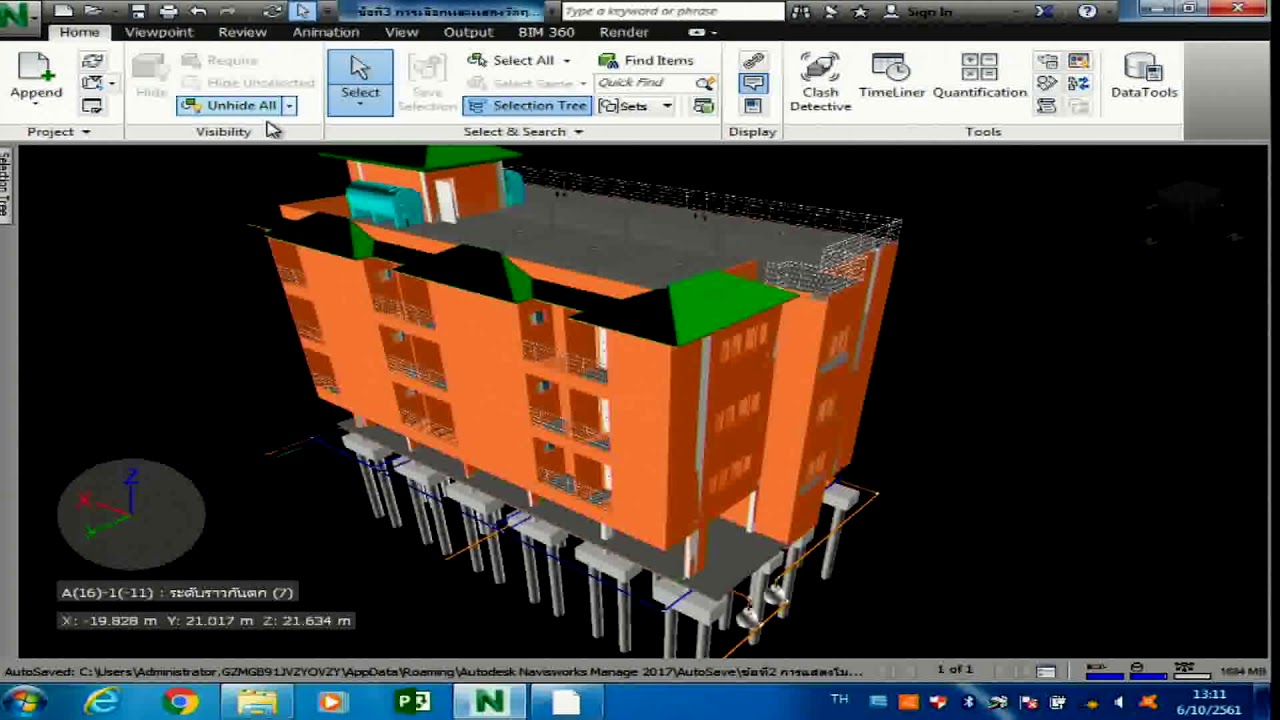Switch to the BIM 360 tab
This screenshot has width=1280, height=720.
coord(546,32)
